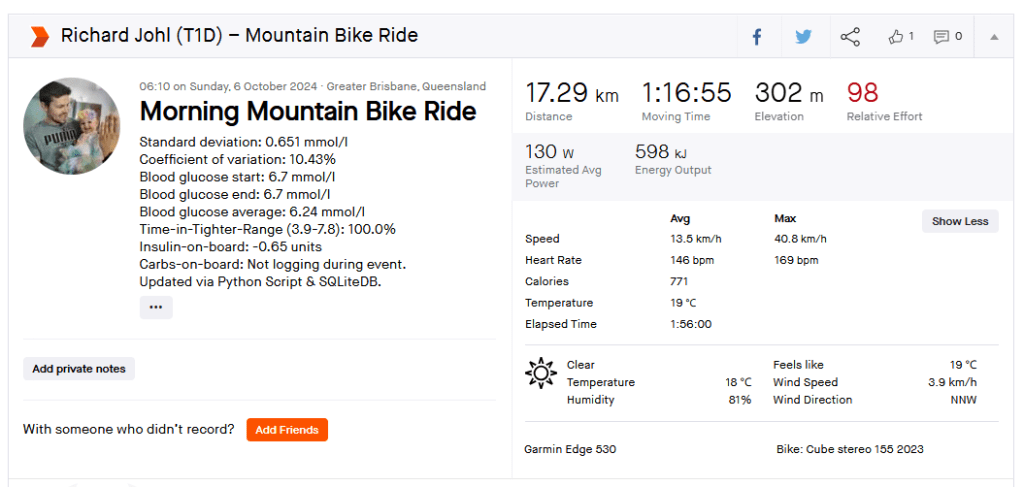Image resolution: width=1024 pixels, height=487 pixels.
Task: Share activity on Twitter
Action: 803,37
